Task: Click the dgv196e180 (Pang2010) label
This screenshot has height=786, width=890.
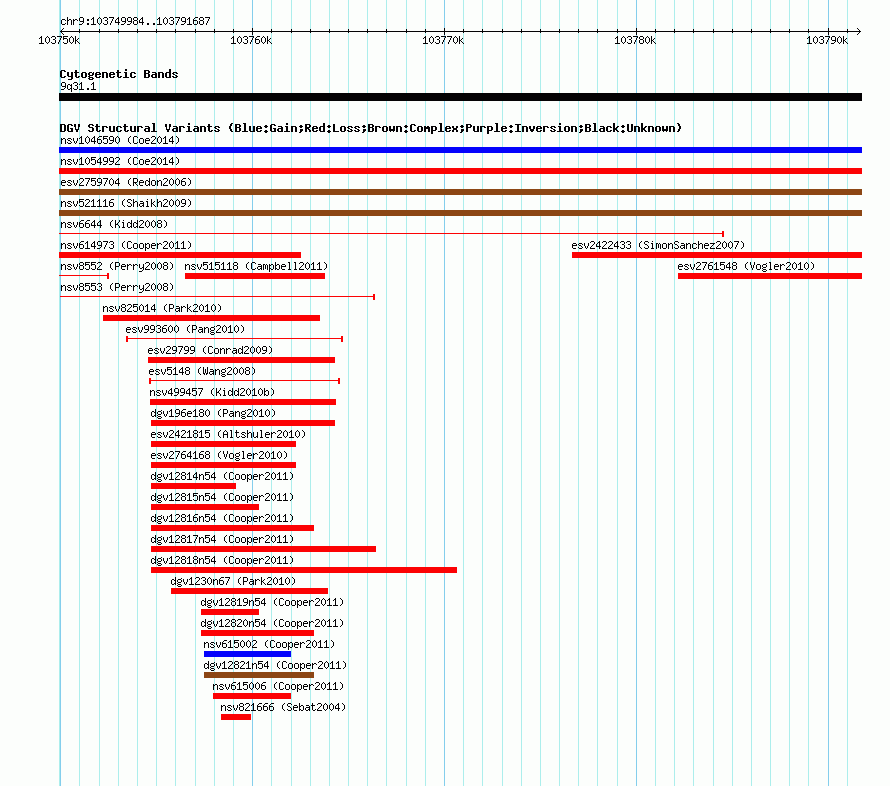Action: (x=213, y=413)
